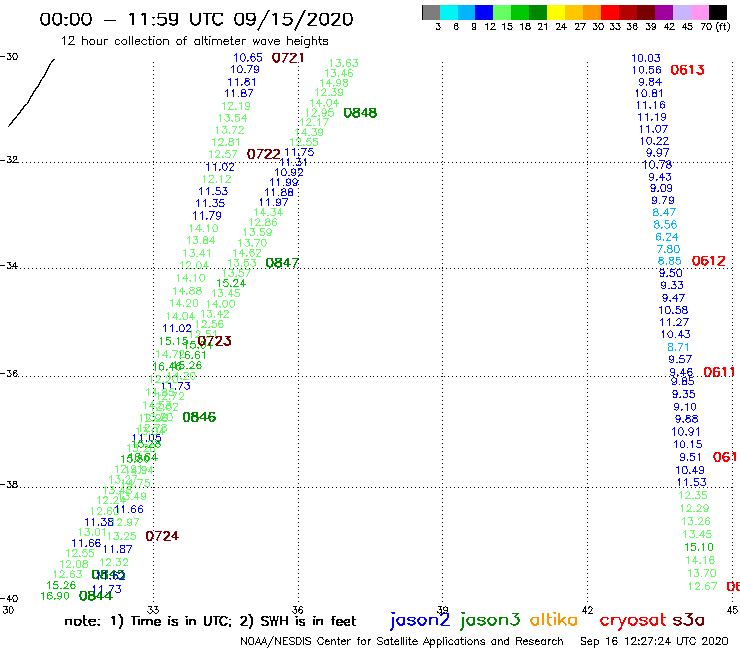Click the red time label '0611'
Viewport: 740px width, 650px height.
point(719,372)
